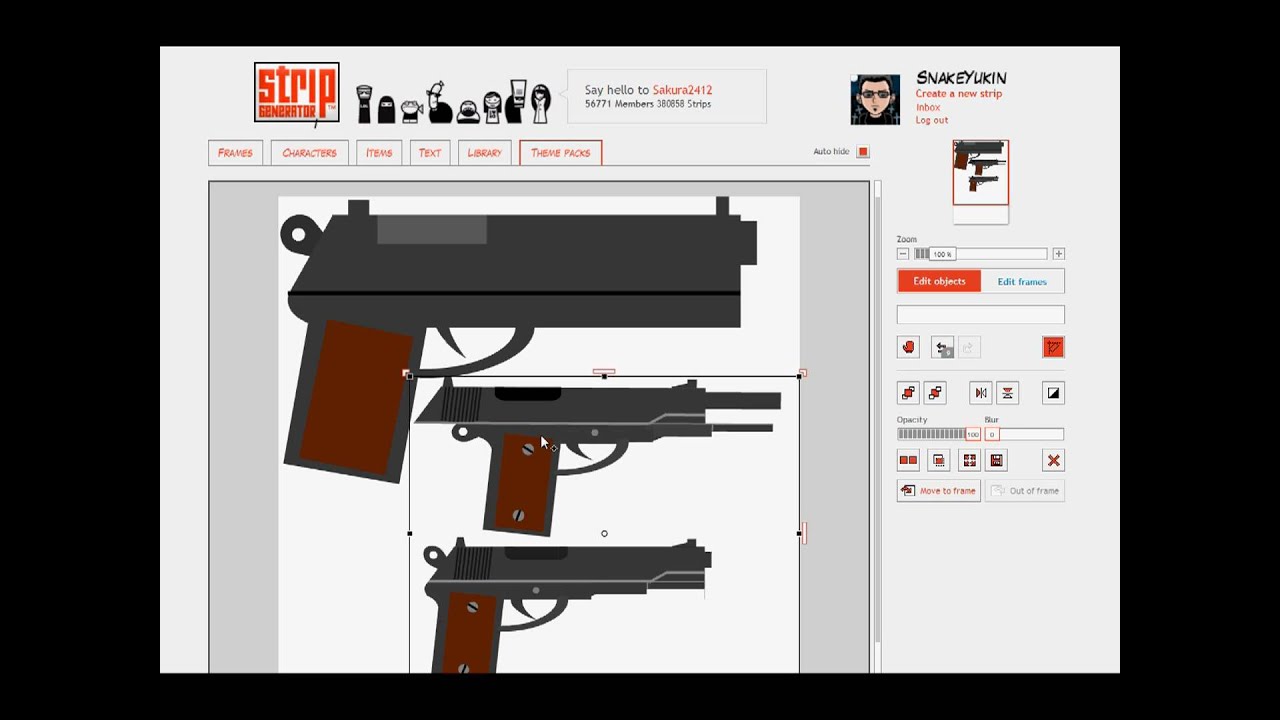Screen dimensions: 1280x720
Task: Click the blur slider handle
Action: (x=992, y=434)
